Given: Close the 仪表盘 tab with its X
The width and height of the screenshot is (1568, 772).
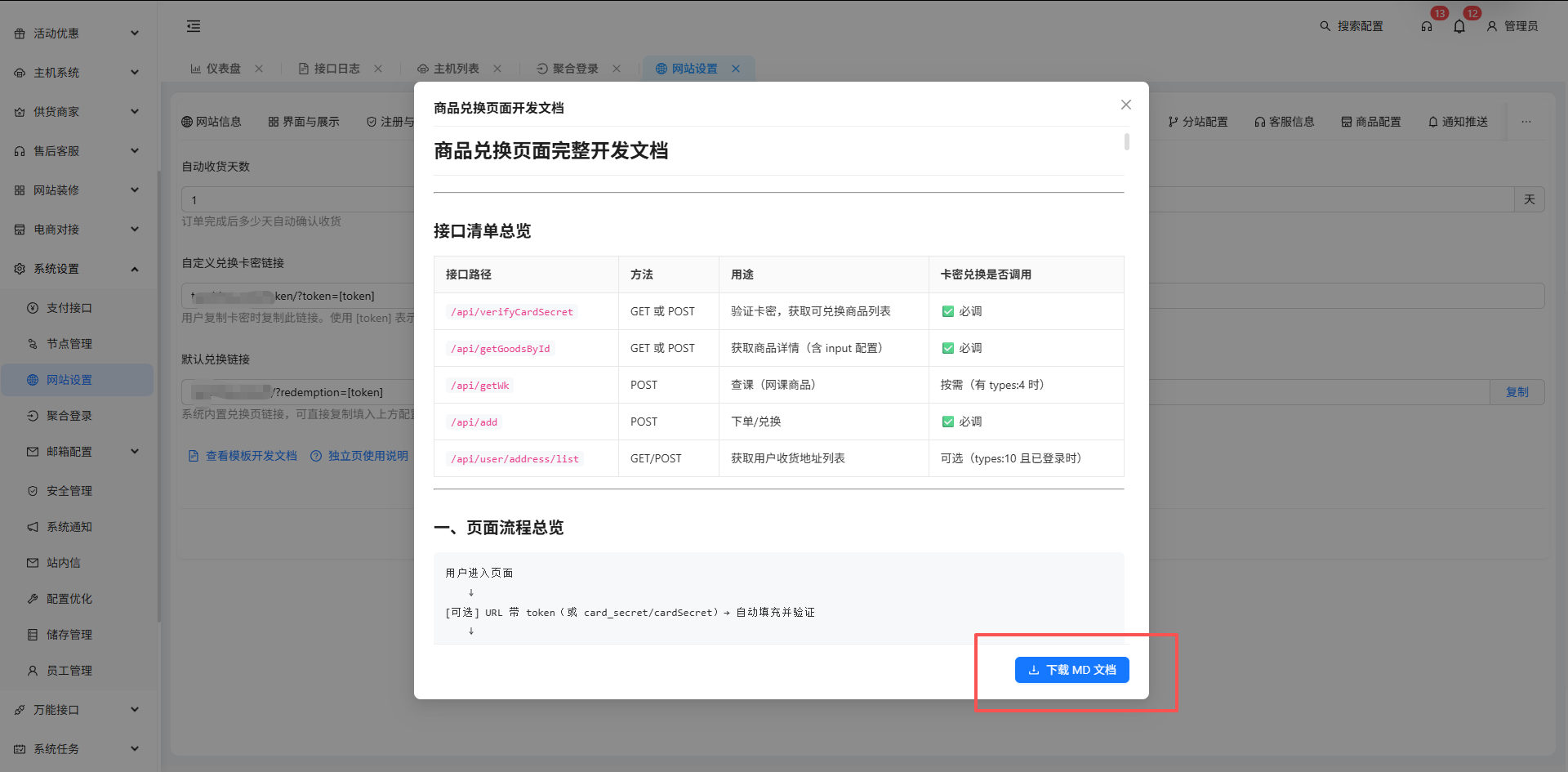Looking at the screenshot, I should click(259, 69).
